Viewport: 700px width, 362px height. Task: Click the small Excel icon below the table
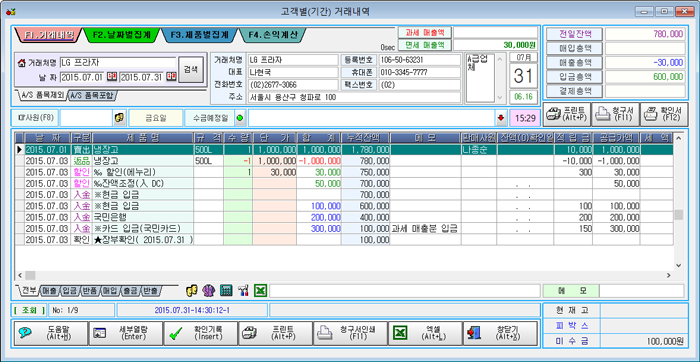coord(260,291)
